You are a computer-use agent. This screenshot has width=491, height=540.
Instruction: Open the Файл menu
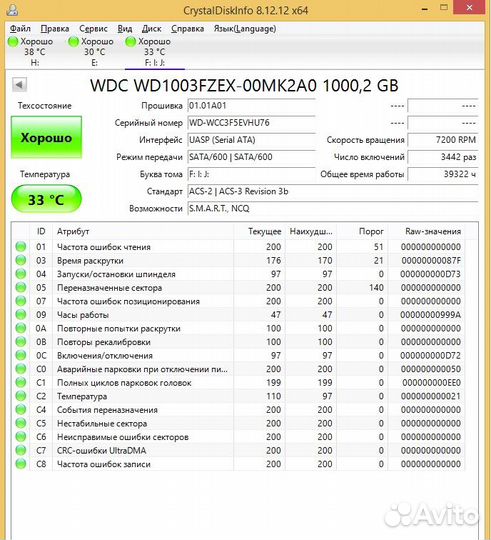20,29
